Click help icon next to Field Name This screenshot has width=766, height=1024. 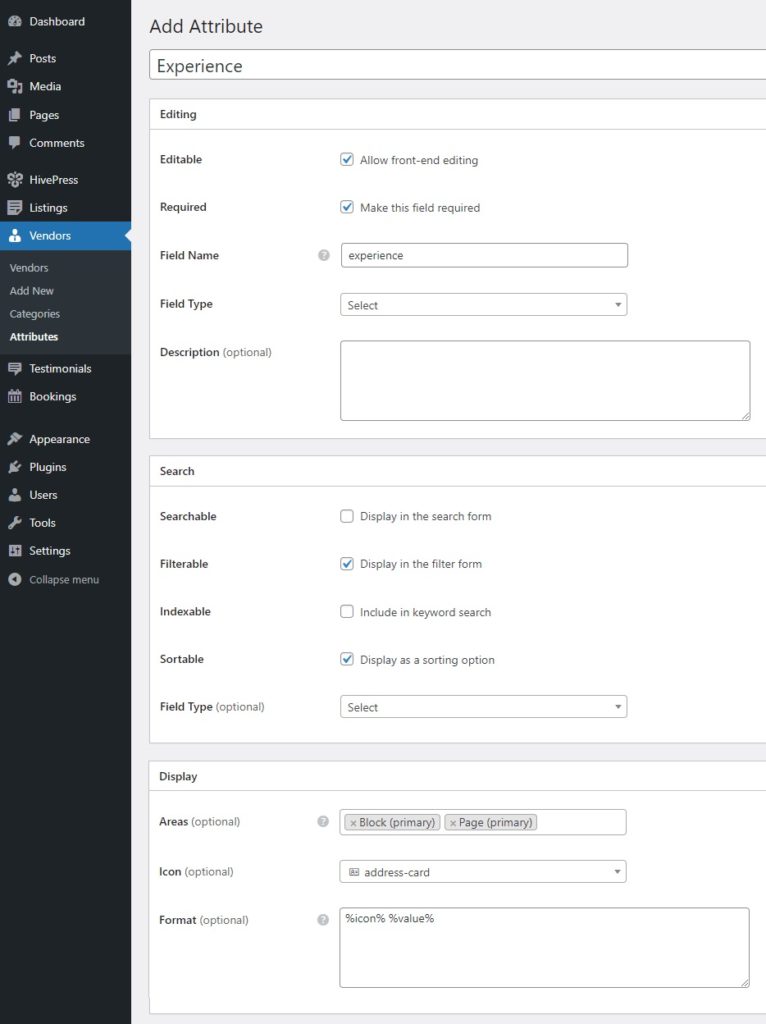tap(323, 256)
